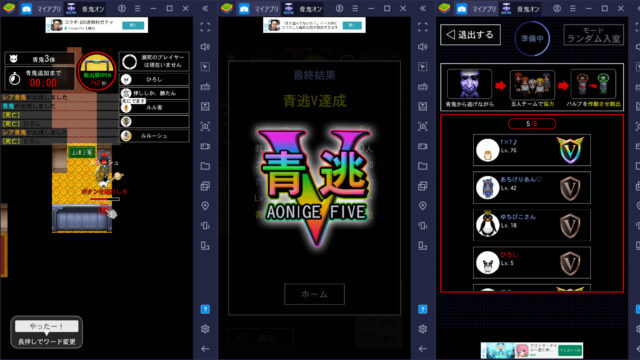
Task: Switch to マイアプリ tab in the middle window
Action: (x=259, y=9)
